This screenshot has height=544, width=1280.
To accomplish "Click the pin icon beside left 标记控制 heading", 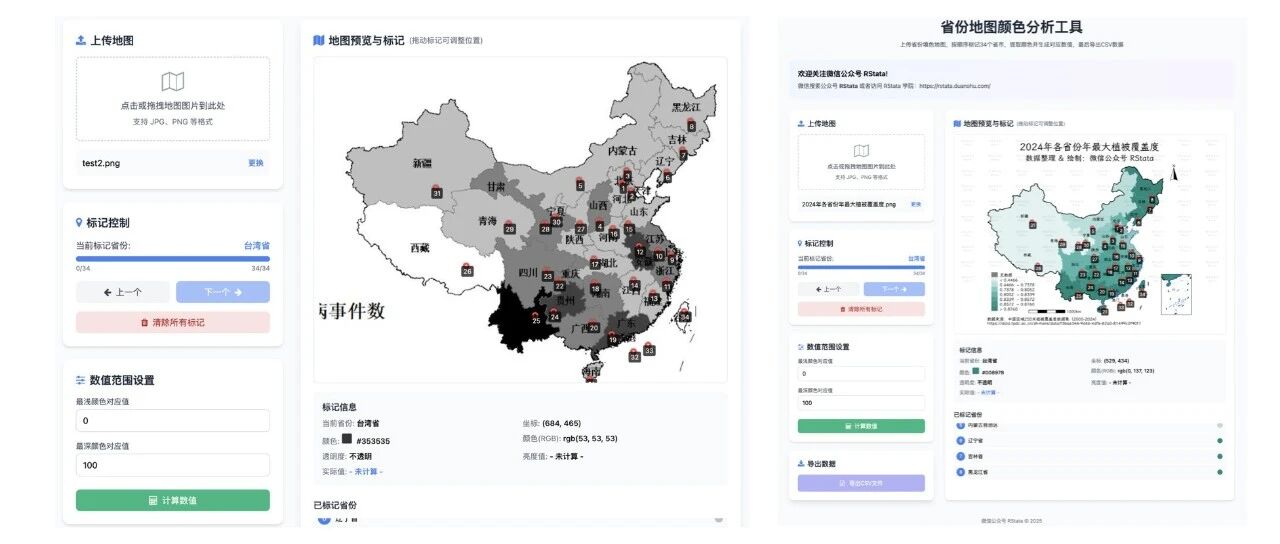I will click(80, 223).
